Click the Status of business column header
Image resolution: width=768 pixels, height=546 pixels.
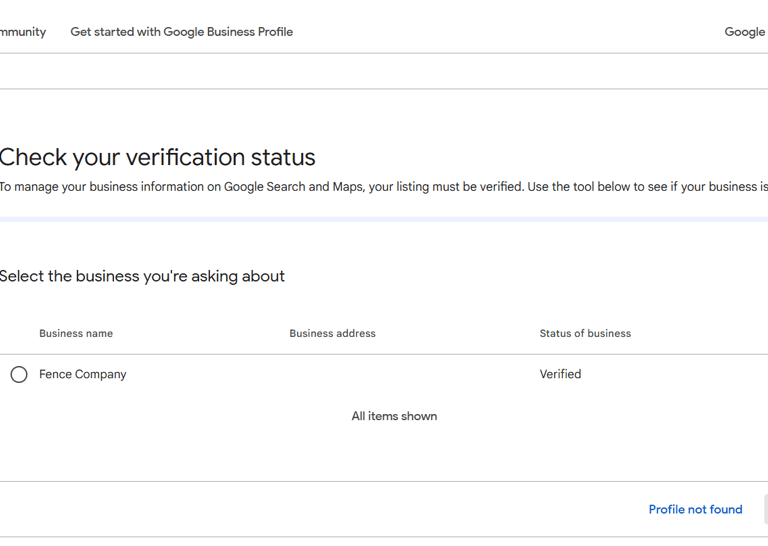click(585, 334)
